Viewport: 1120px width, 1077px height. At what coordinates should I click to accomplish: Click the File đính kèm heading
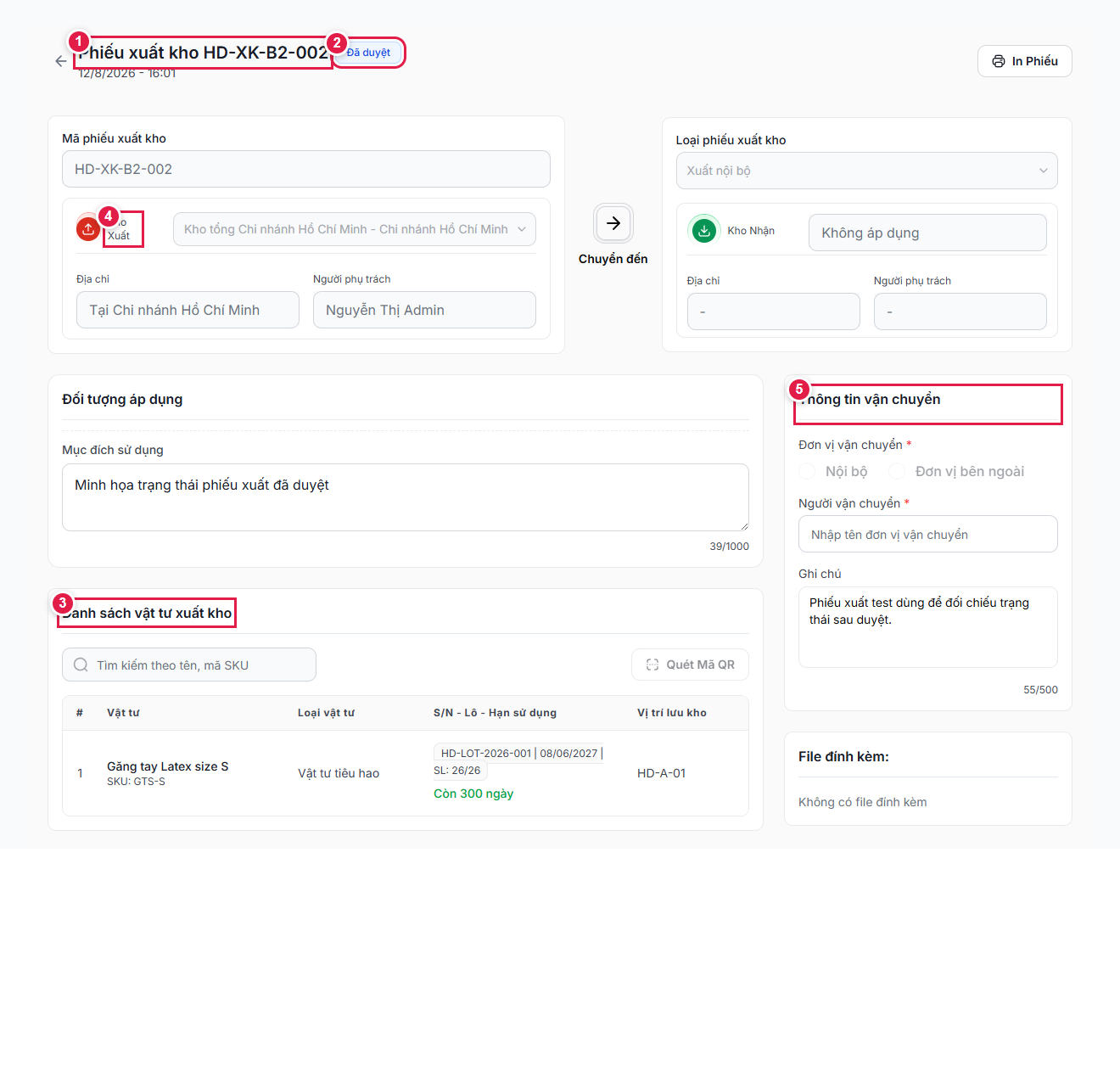pyautogui.click(x=843, y=757)
